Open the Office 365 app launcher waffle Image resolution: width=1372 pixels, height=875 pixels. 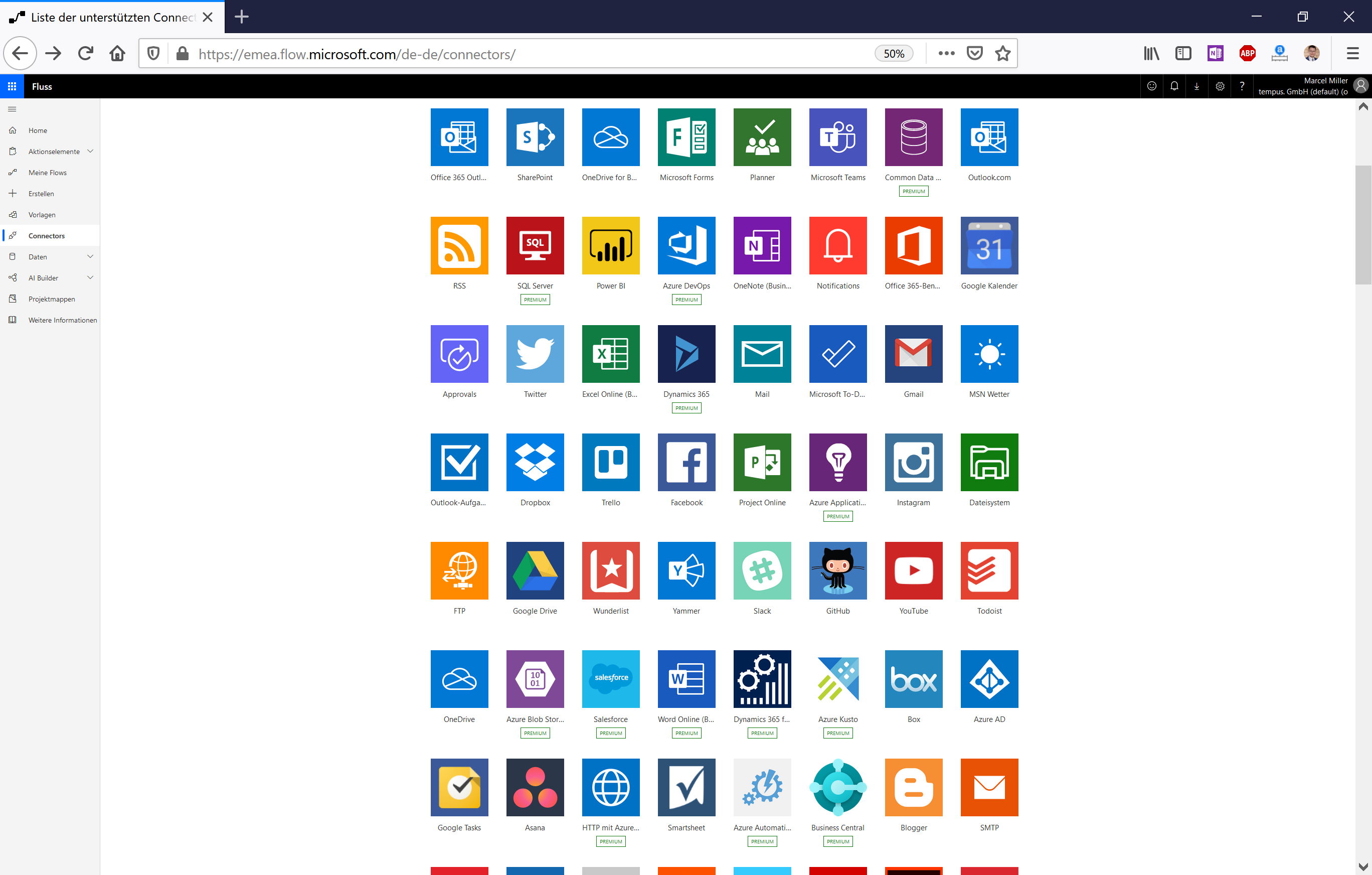(12, 86)
